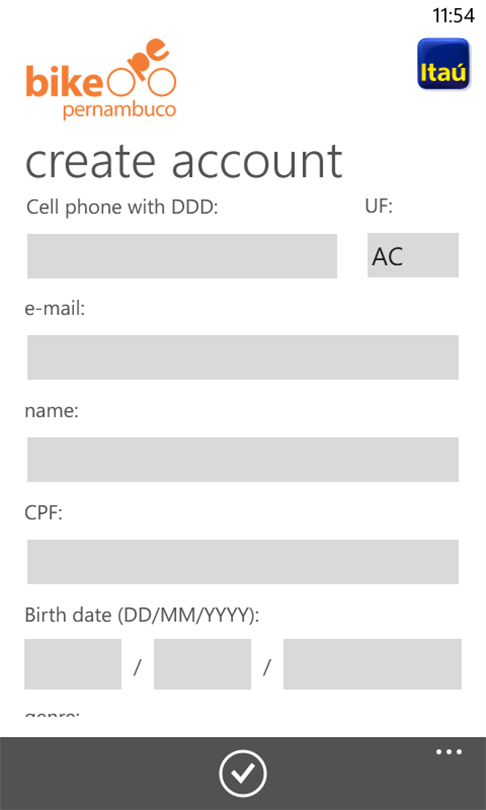Select the e-mail input field
The width and height of the screenshot is (486, 810).
(243, 357)
